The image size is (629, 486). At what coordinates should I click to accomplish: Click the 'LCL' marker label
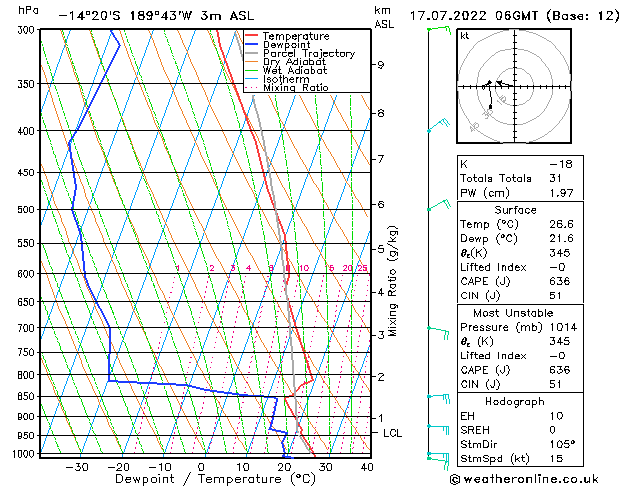392,433
